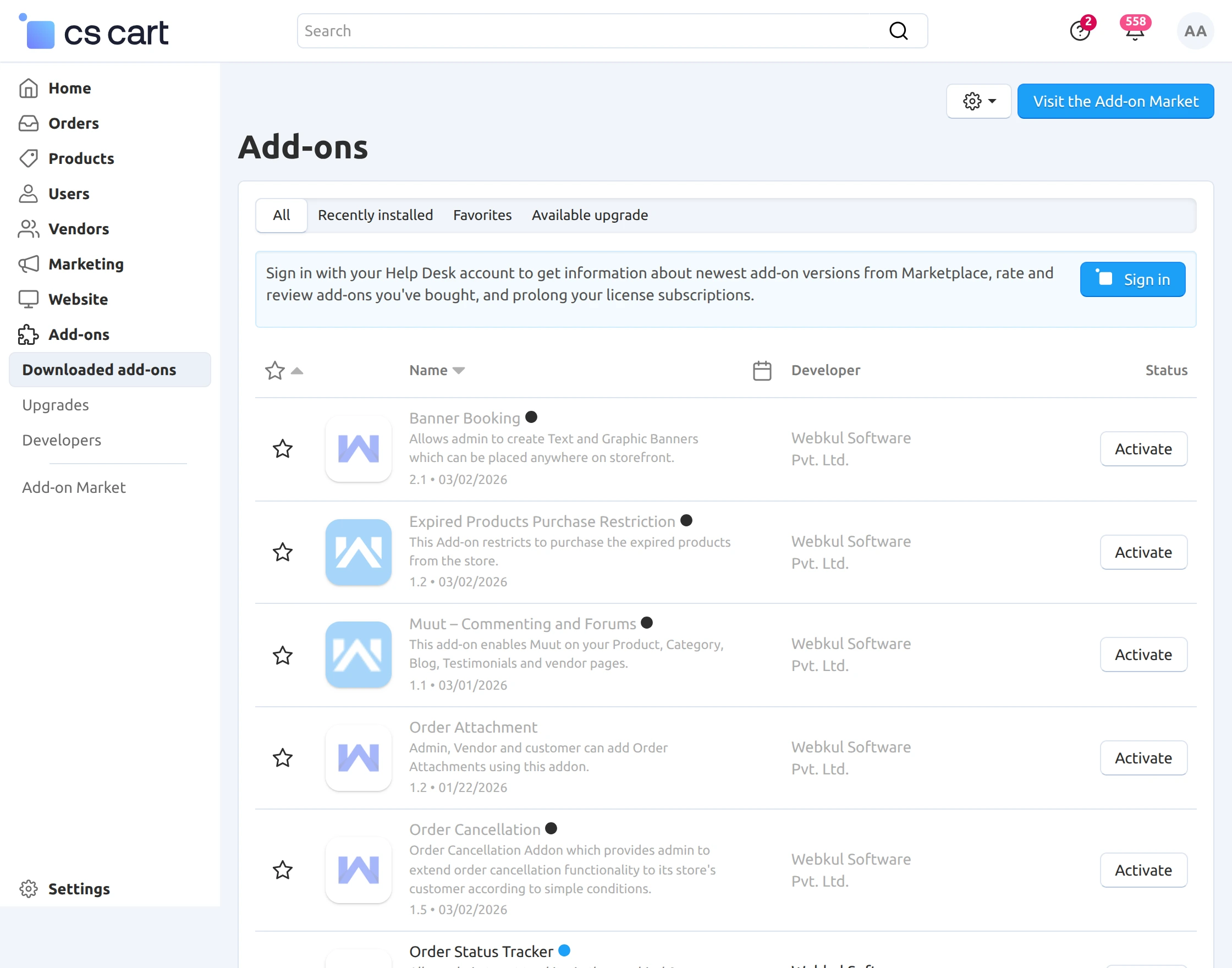Click Expired Products Purchase Restriction logo
Viewport: 1232px width, 968px height.
(x=359, y=552)
